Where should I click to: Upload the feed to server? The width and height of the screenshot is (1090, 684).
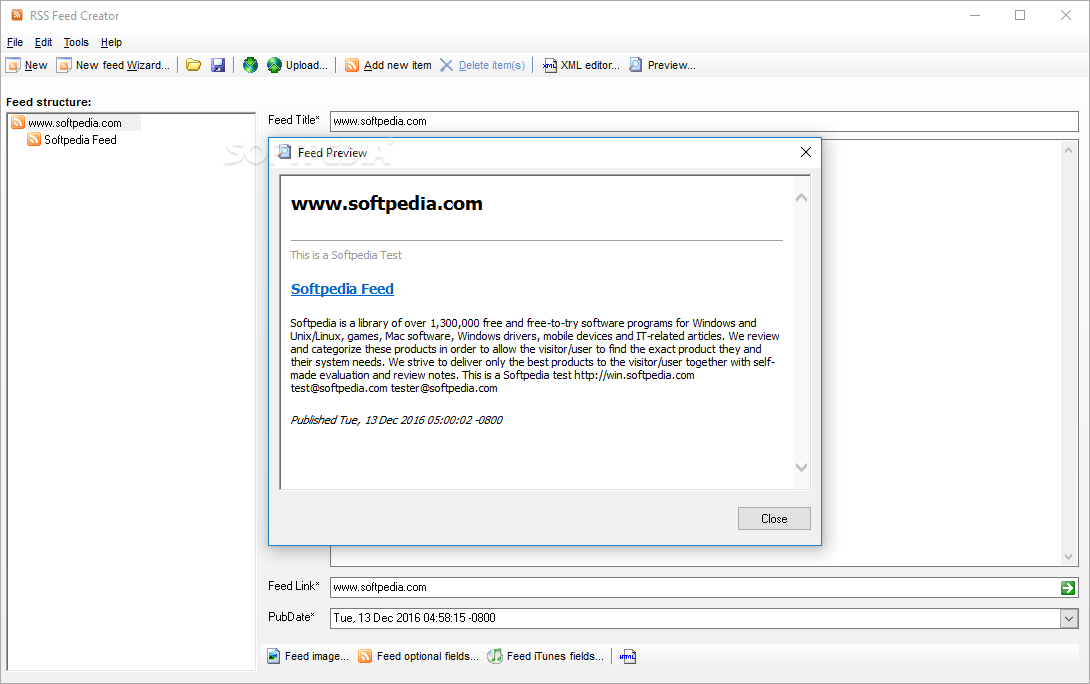pos(298,65)
